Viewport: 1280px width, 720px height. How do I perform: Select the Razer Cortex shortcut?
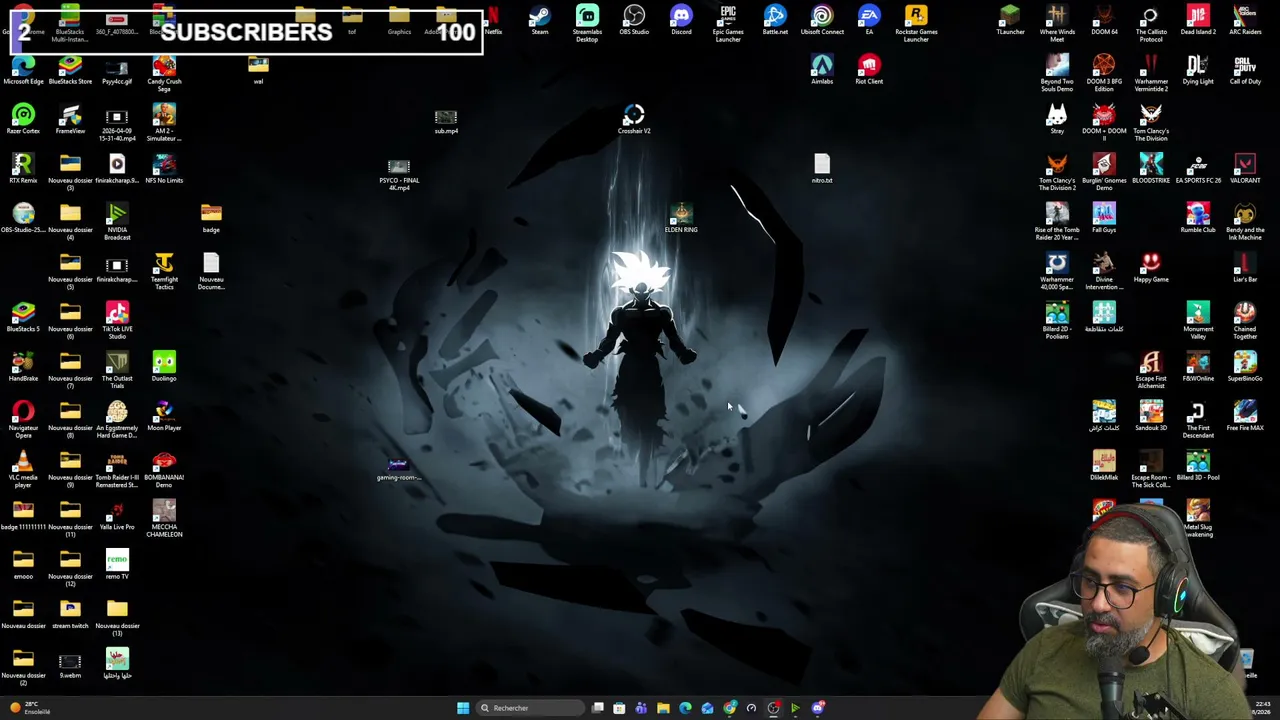click(23, 120)
